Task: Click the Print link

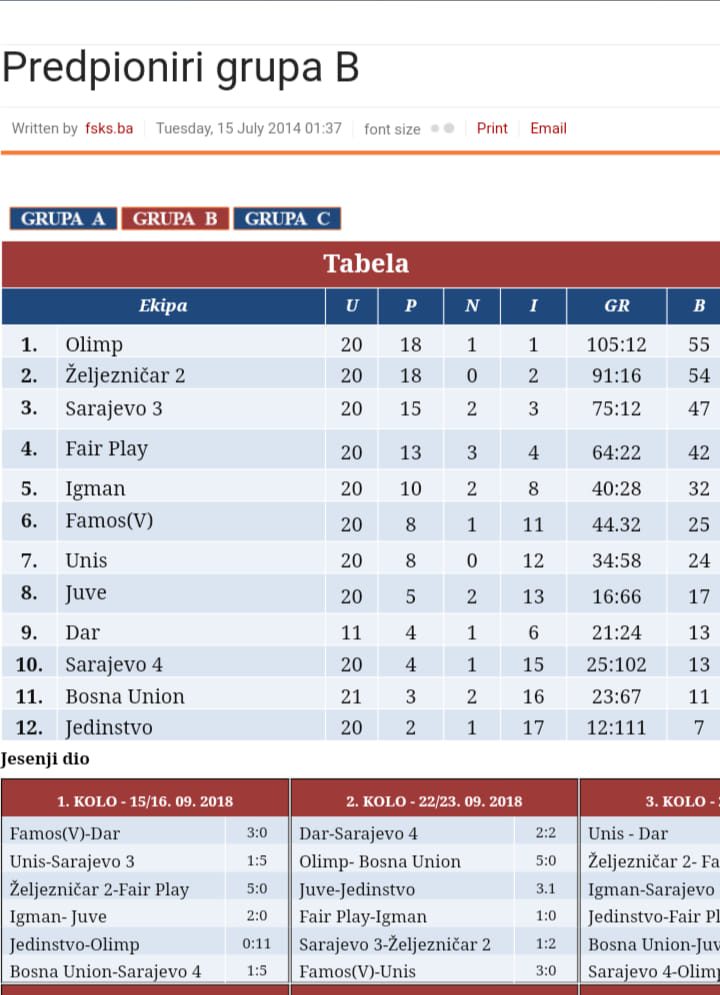Action: (x=492, y=128)
